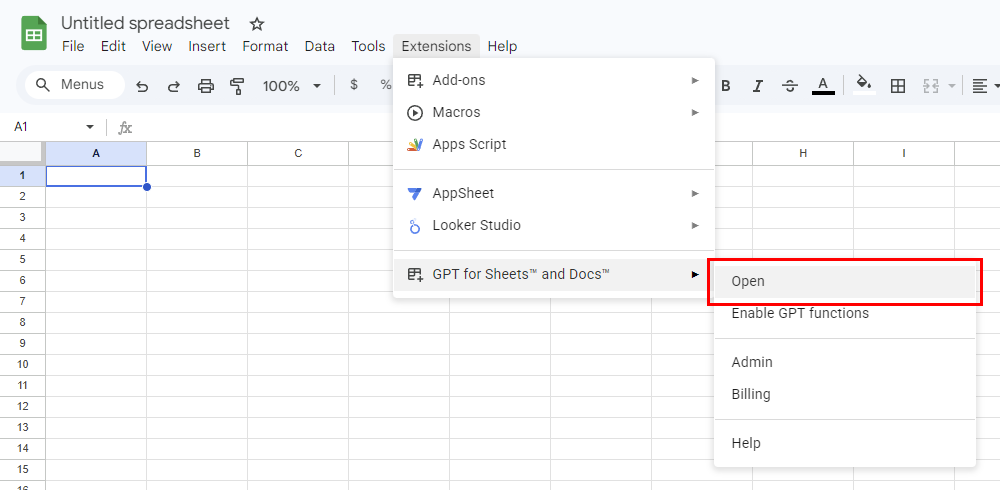Select Help in GPT submenu
Viewport: 1000px width, 490px height.
844,443
